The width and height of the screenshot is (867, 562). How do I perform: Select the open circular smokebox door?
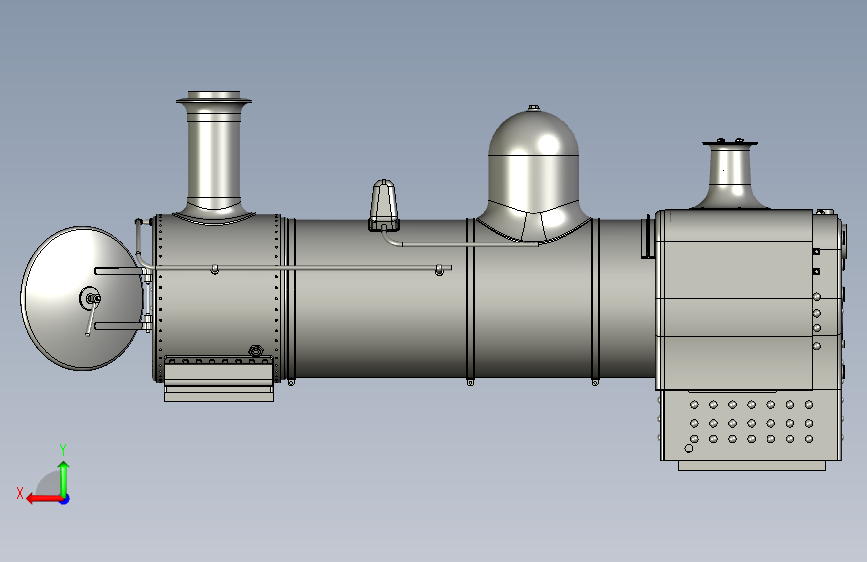click(x=82, y=298)
